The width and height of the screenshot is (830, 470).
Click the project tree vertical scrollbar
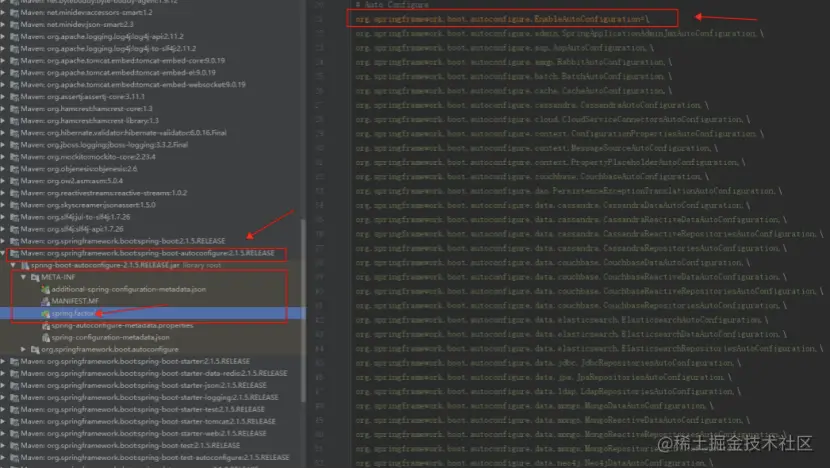[303, 311]
